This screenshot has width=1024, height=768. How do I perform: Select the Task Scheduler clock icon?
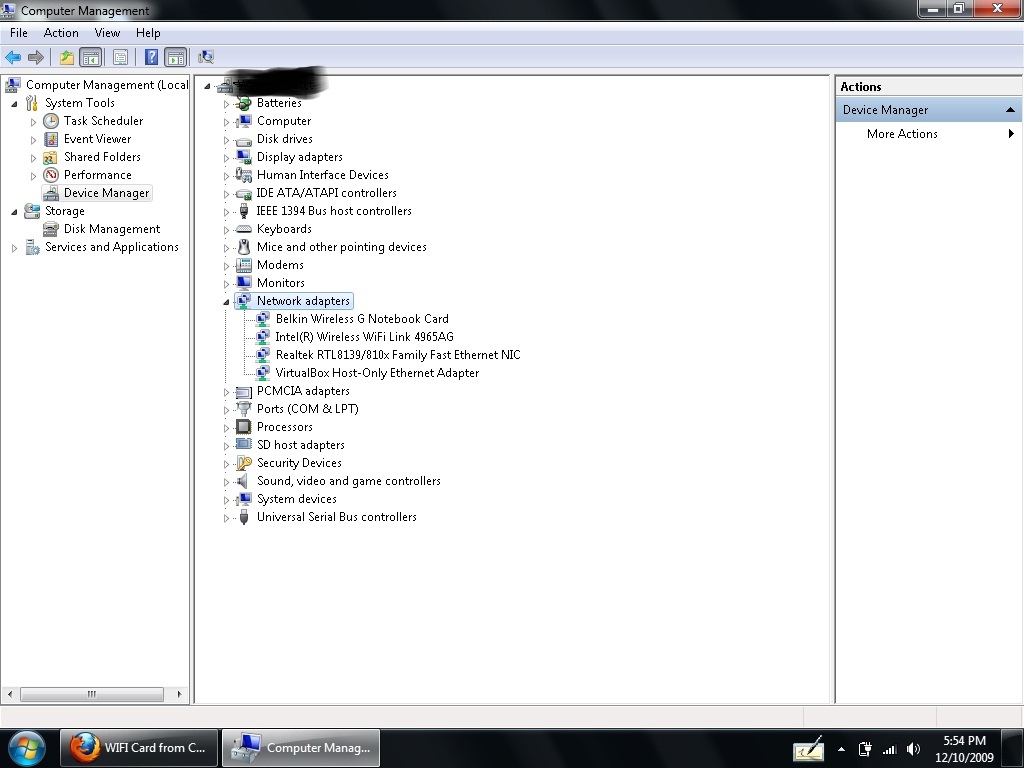tap(51, 121)
